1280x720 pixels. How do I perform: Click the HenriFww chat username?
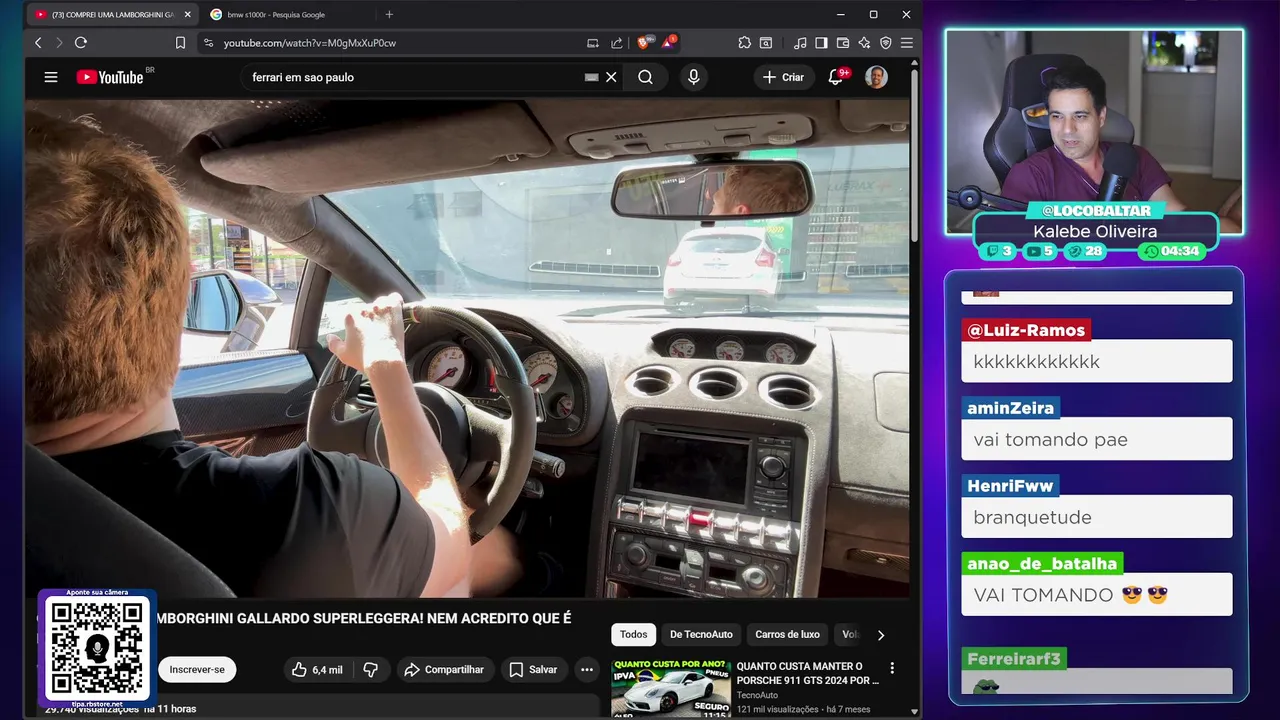1010,486
